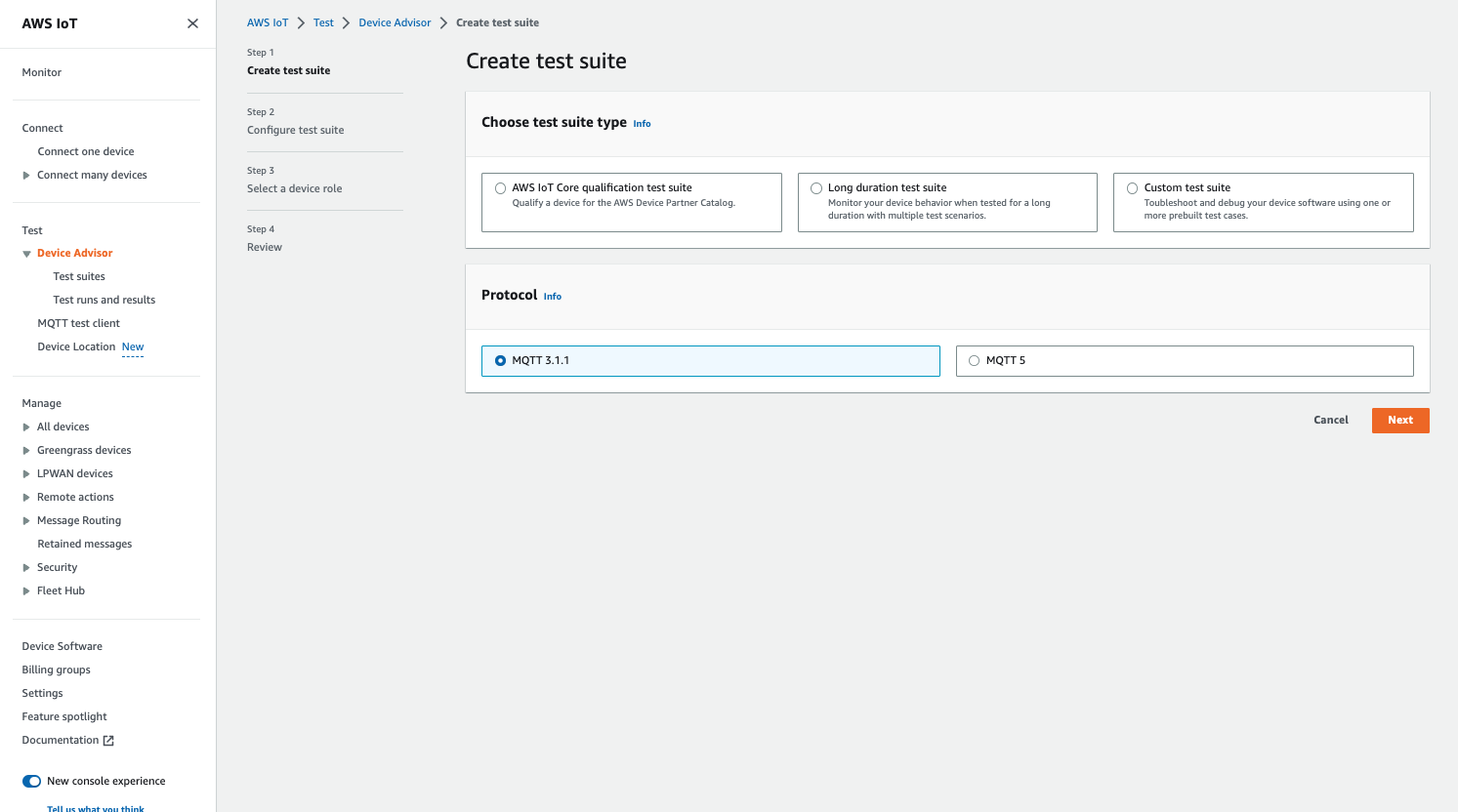Open Info next to Choose test suite type

coord(642,123)
